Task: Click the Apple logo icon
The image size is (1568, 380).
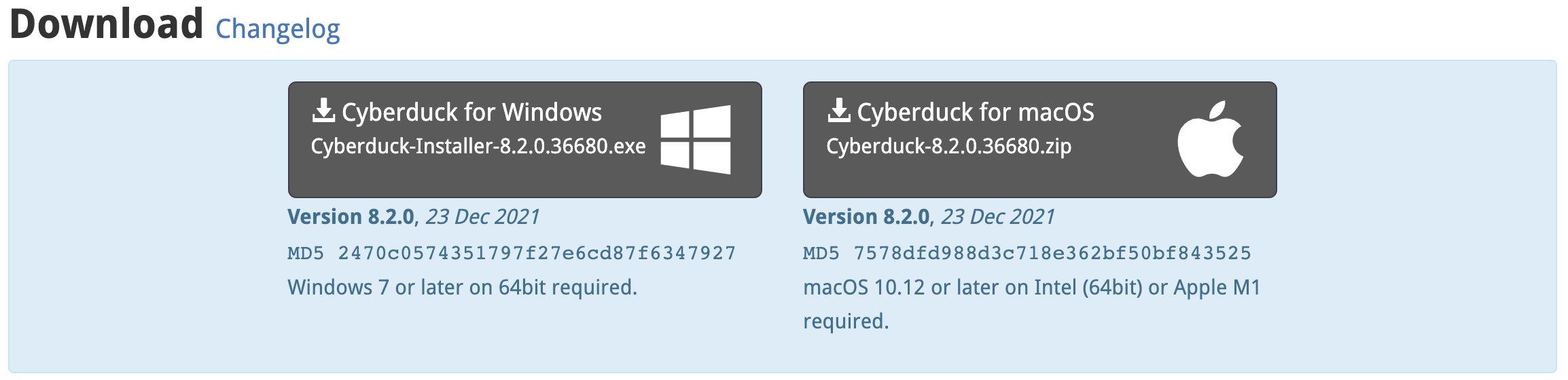Action: [1210, 139]
